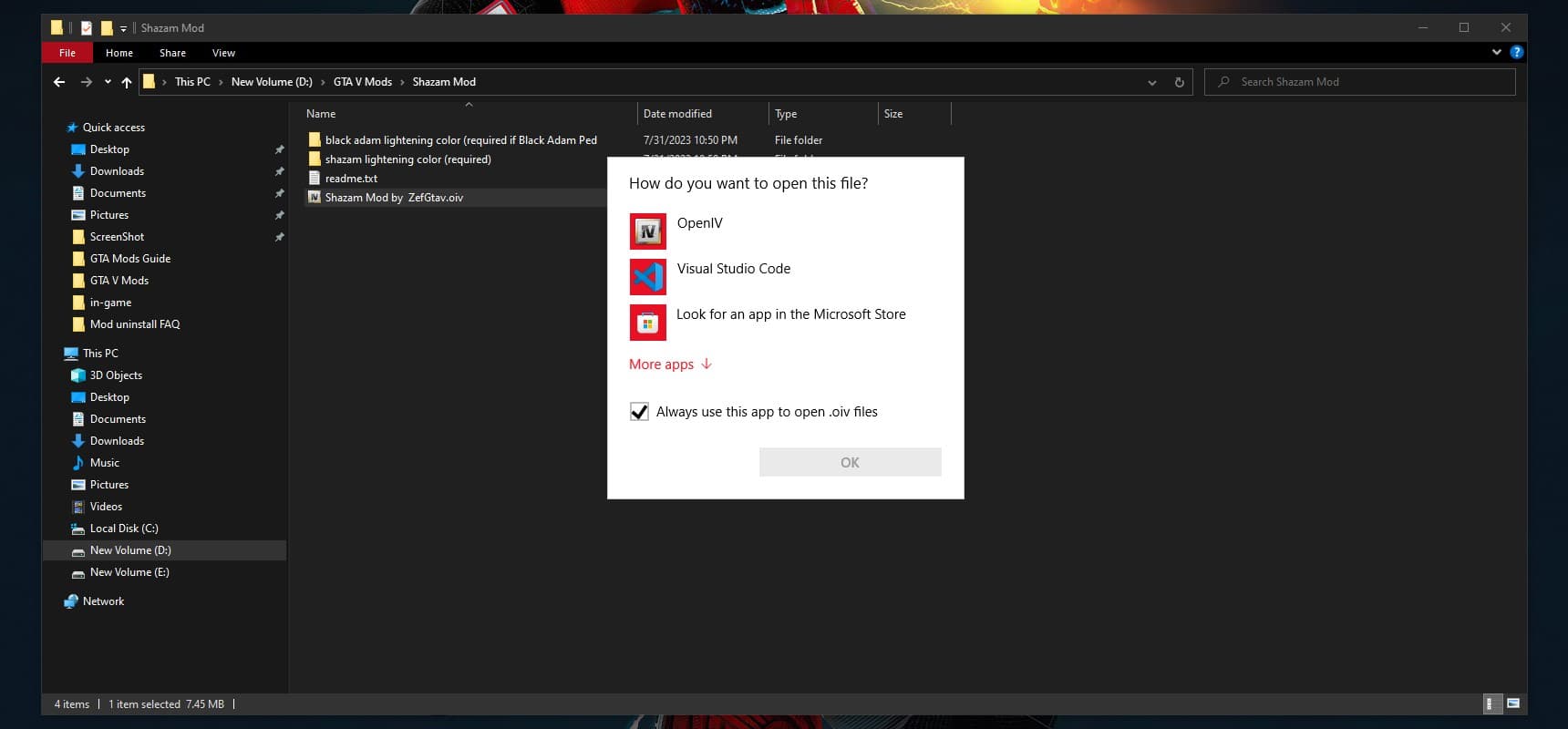Click the refresh icon in address bar
This screenshot has width=1568, height=729.
[1179, 82]
